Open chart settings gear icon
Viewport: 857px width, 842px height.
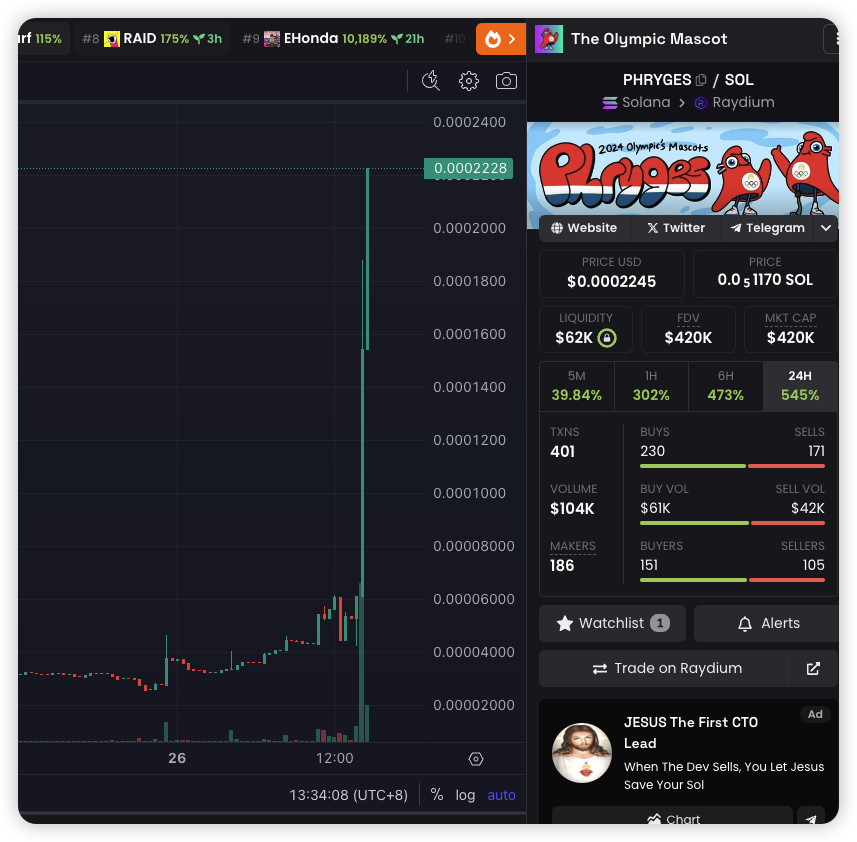tap(468, 81)
